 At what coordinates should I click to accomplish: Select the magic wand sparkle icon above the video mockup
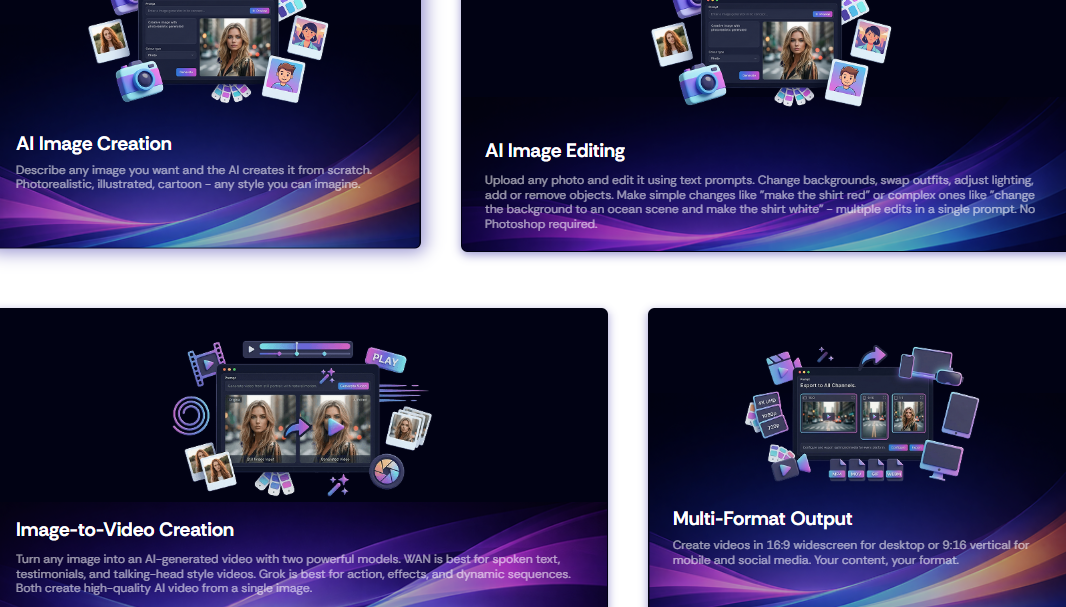pyautogui.click(x=325, y=378)
